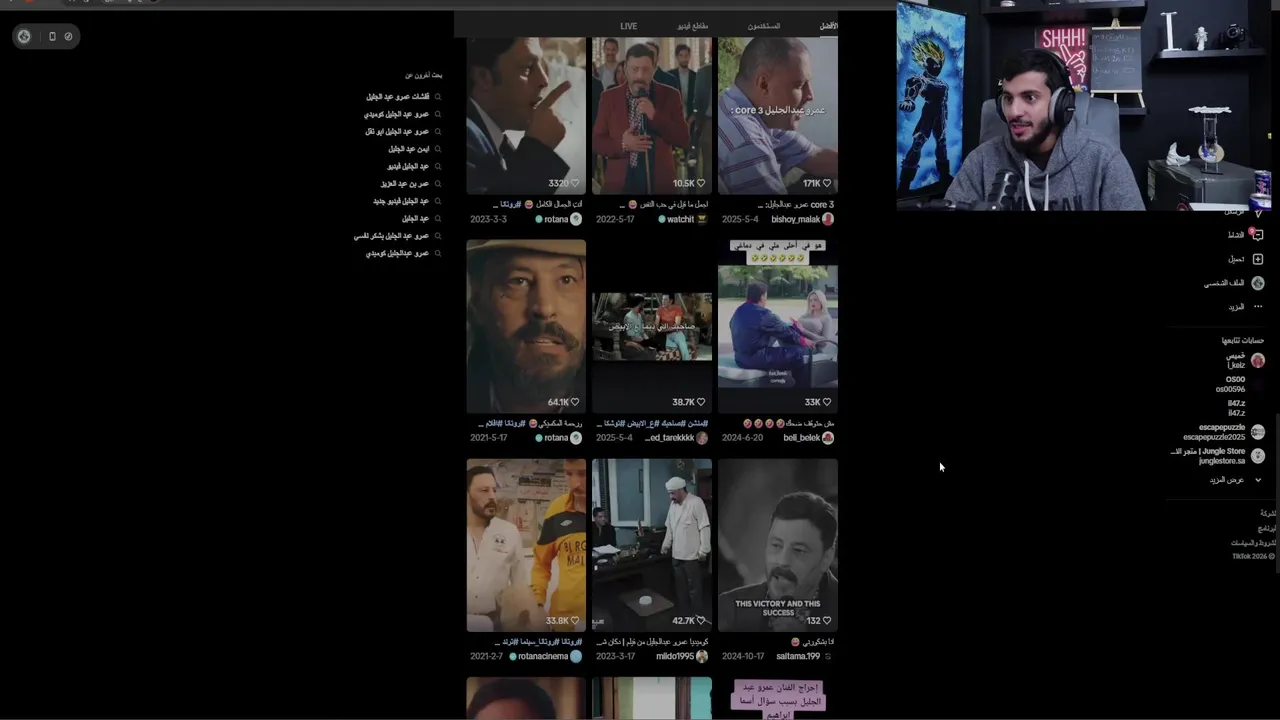Click الشركة footer link in sidebar
Image resolution: width=1280 pixels, height=720 pixels.
pyautogui.click(x=1268, y=513)
